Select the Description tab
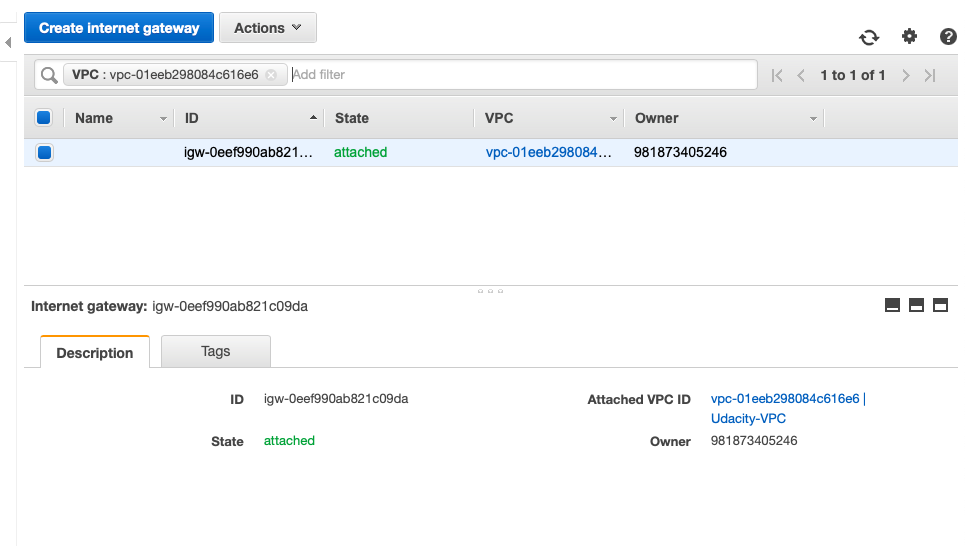The height and width of the screenshot is (546, 965). pyautogui.click(x=95, y=353)
